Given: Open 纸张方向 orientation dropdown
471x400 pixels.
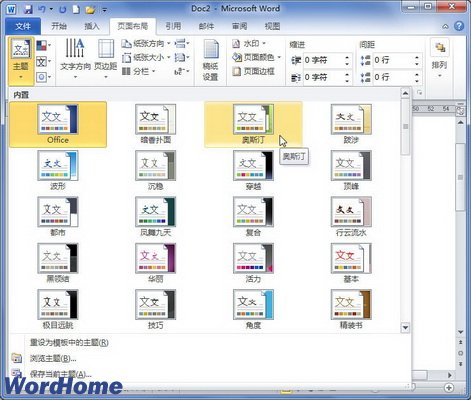Looking at the screenshot, I should 146,44.
